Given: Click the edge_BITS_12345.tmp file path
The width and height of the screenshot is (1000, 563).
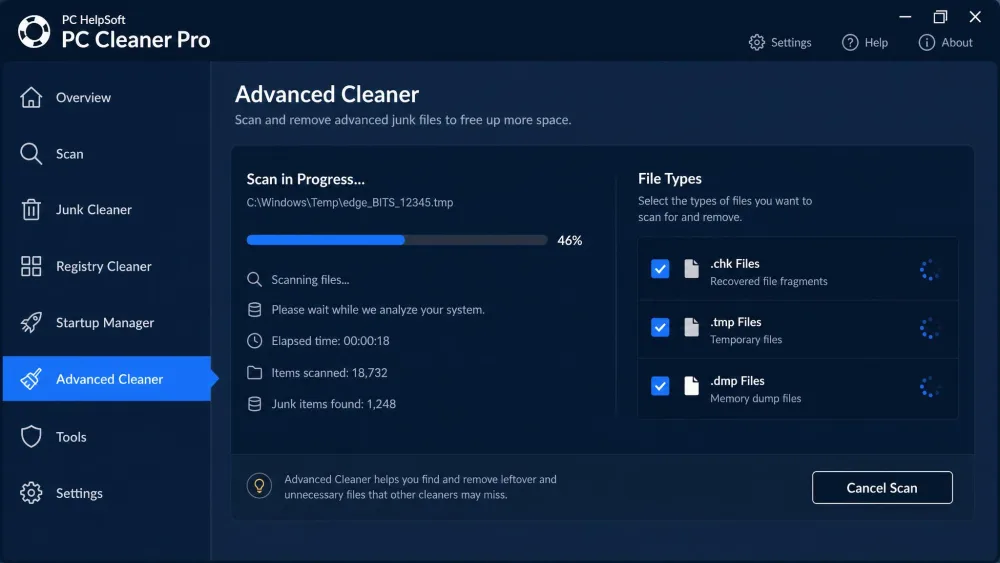Looking at the screenshot, I should [349, 202].
